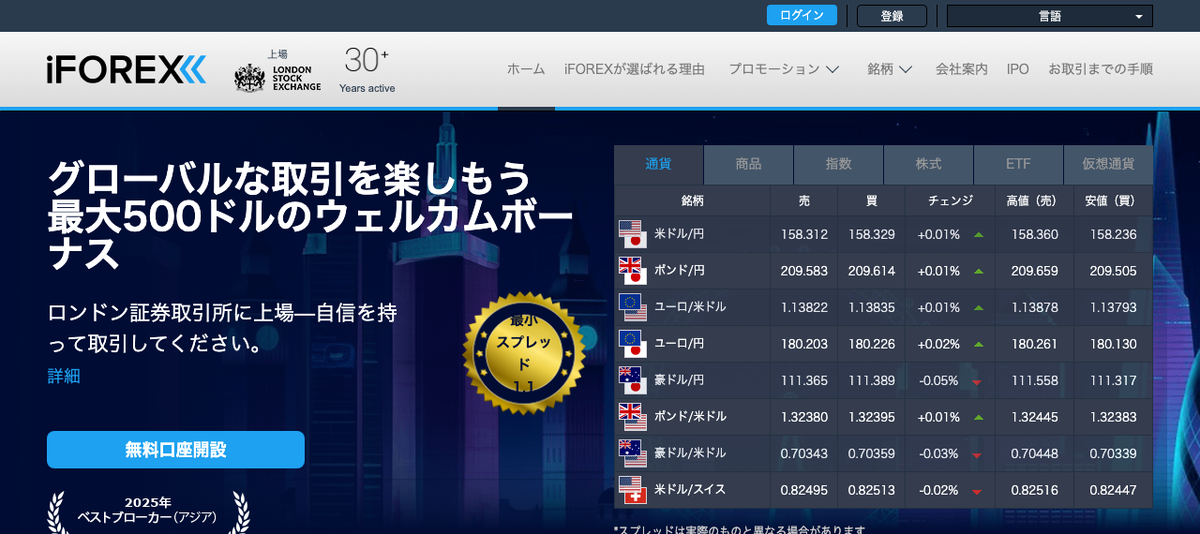The image size is (1200, 534).
Task: Click high value 0.82516
Action: click(1035, 490)
